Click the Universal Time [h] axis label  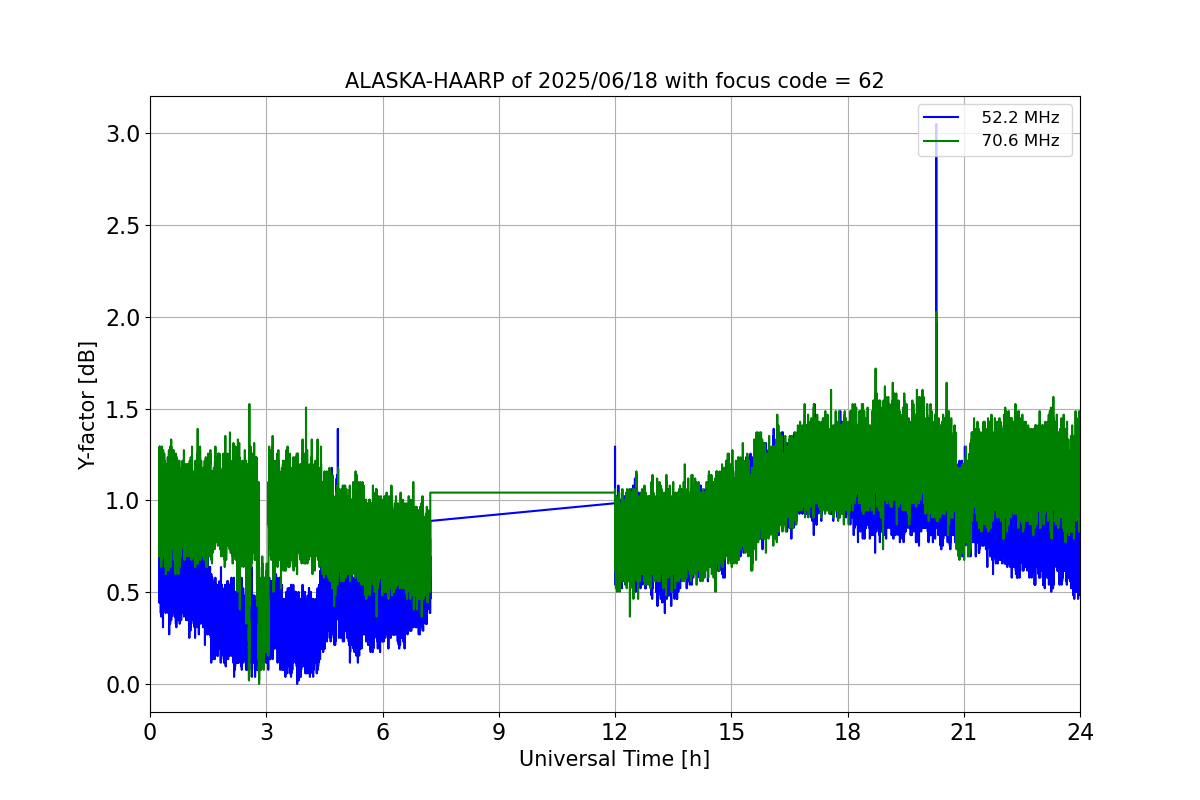pos(614,759)
